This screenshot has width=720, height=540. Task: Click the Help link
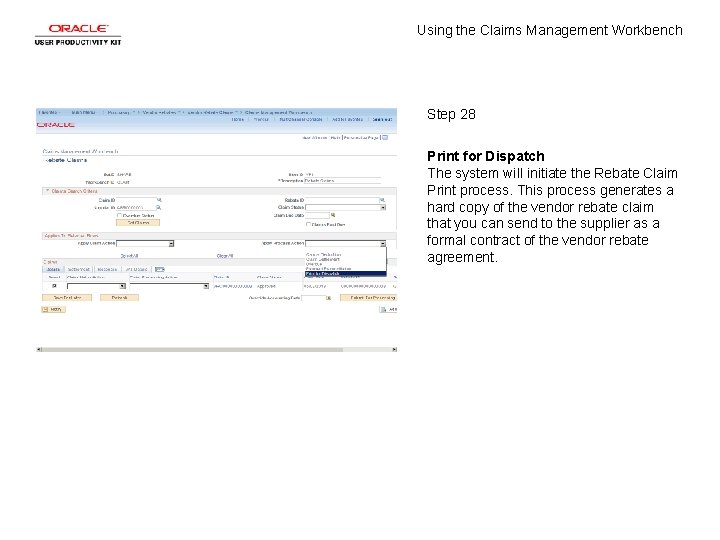pos(335,137)
